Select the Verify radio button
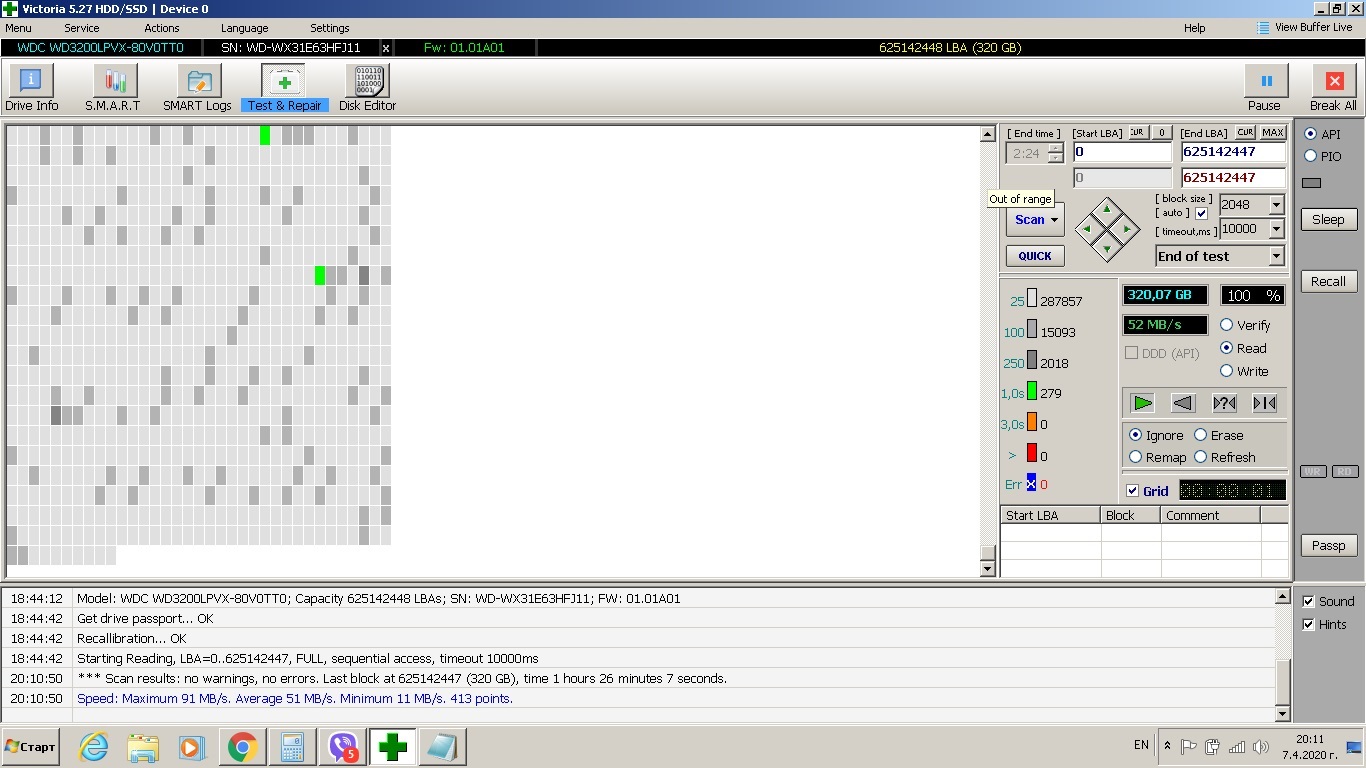 1227,325
